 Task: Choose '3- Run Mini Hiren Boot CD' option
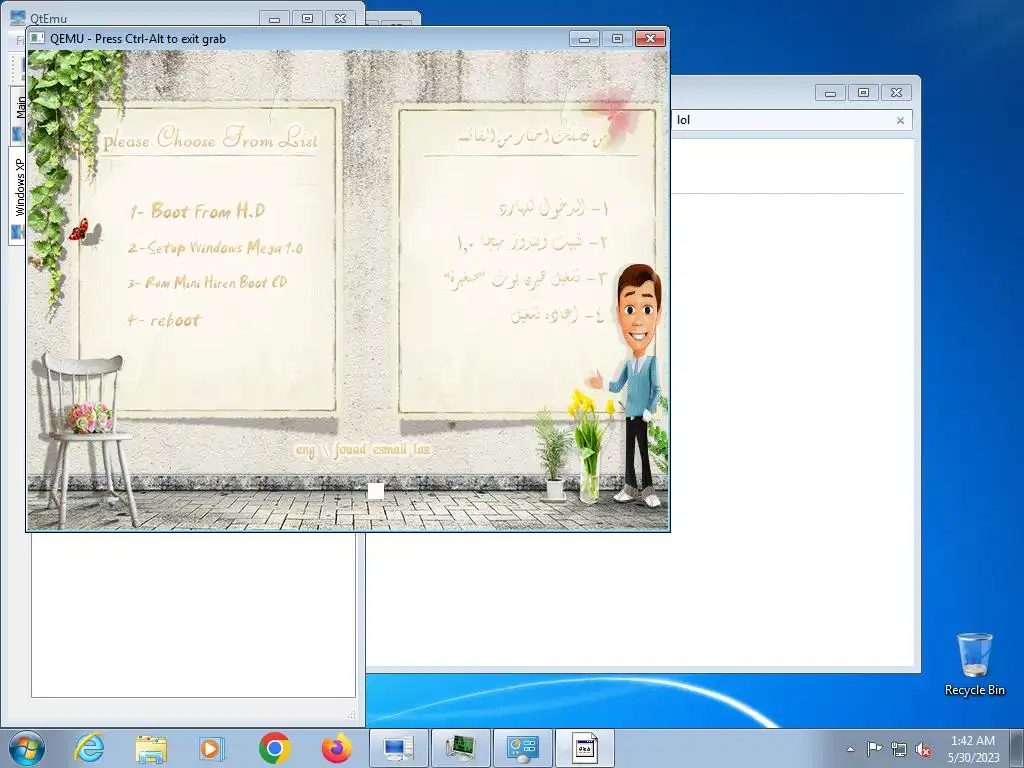[x=207, y=282]
